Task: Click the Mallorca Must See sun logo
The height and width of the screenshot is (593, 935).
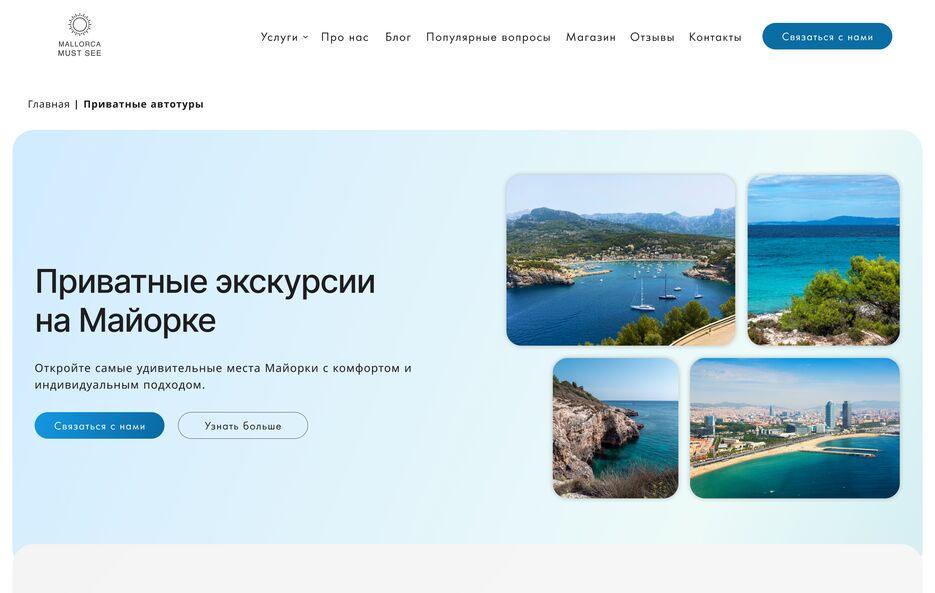Action: [x=78, y=25]
